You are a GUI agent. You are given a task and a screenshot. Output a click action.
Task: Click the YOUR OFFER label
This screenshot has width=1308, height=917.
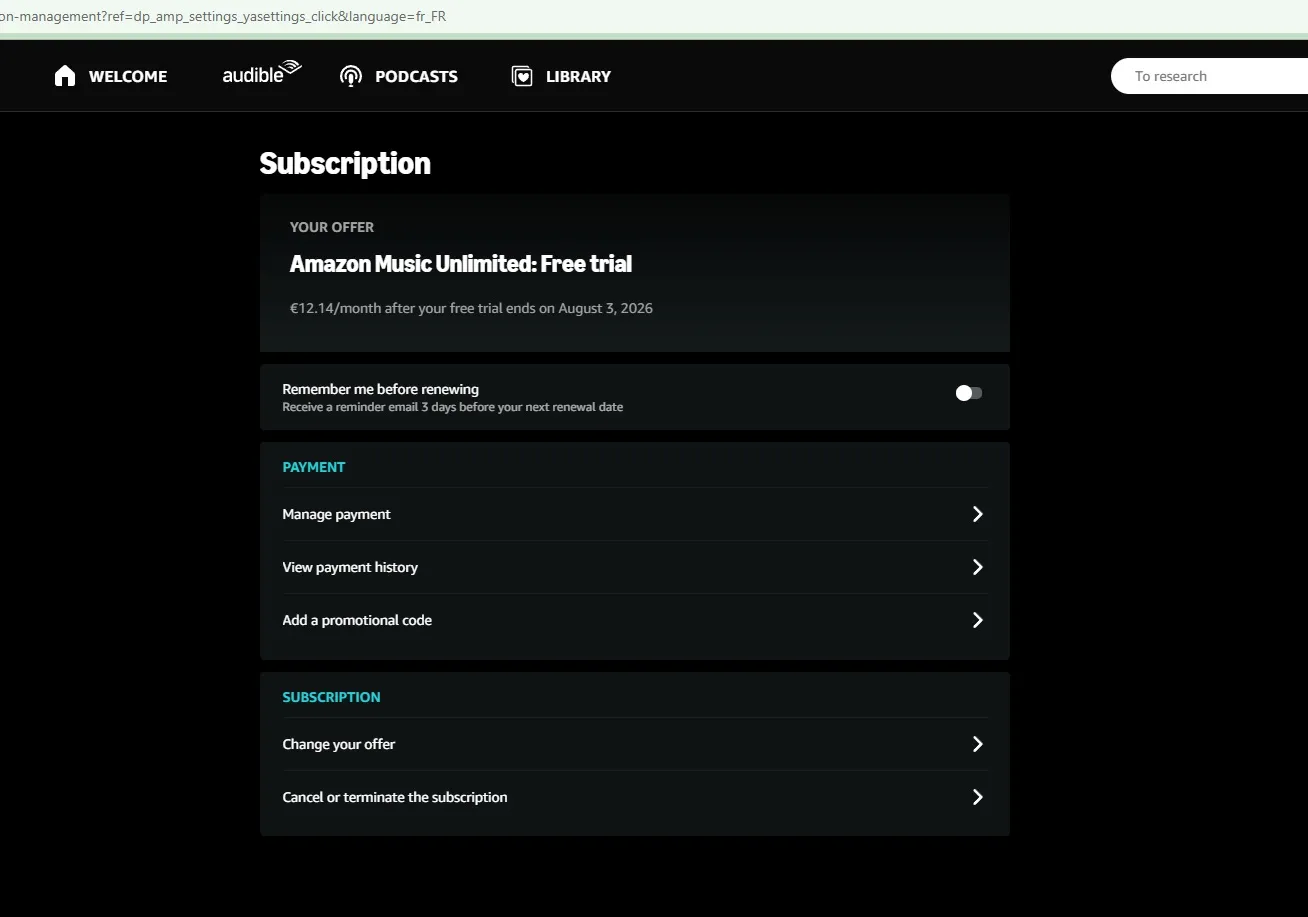point(332,227)
